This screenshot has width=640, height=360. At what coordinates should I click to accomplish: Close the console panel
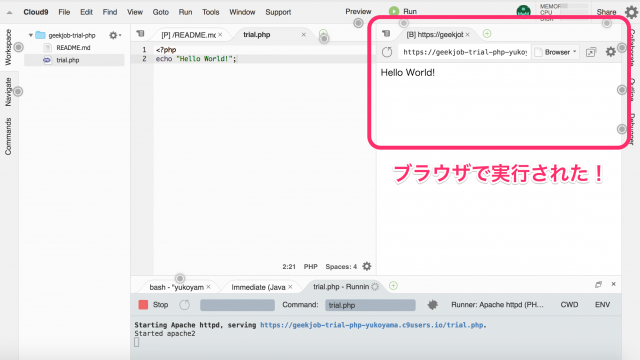613,284
